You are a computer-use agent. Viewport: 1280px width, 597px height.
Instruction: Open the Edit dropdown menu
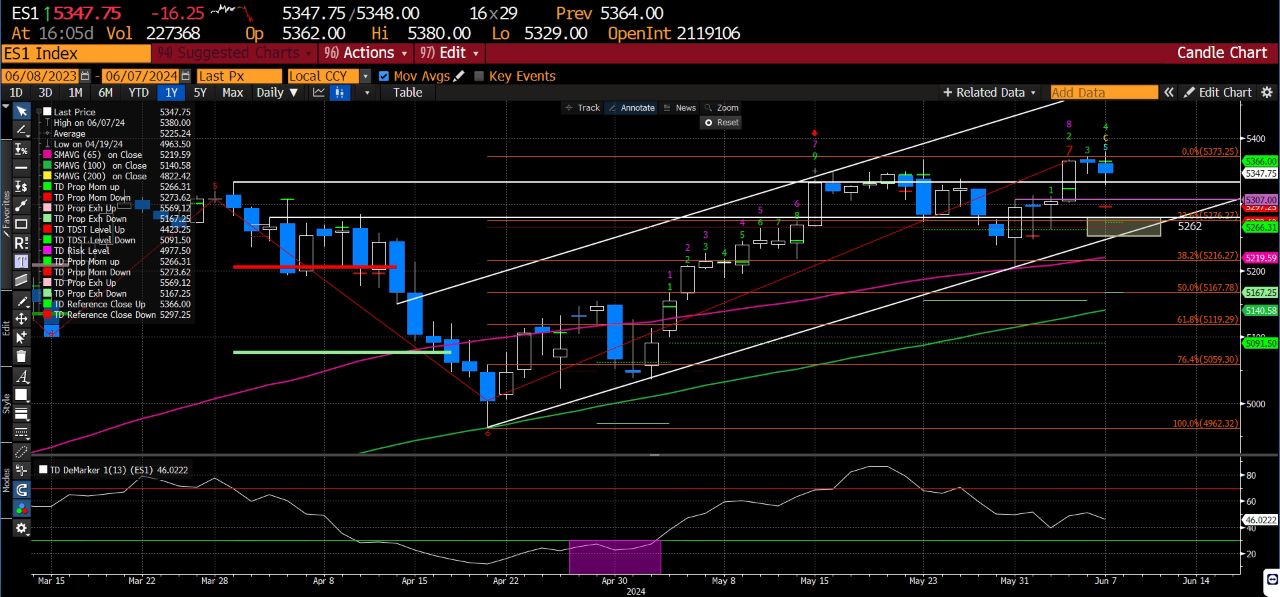click(x=451, y=53)
